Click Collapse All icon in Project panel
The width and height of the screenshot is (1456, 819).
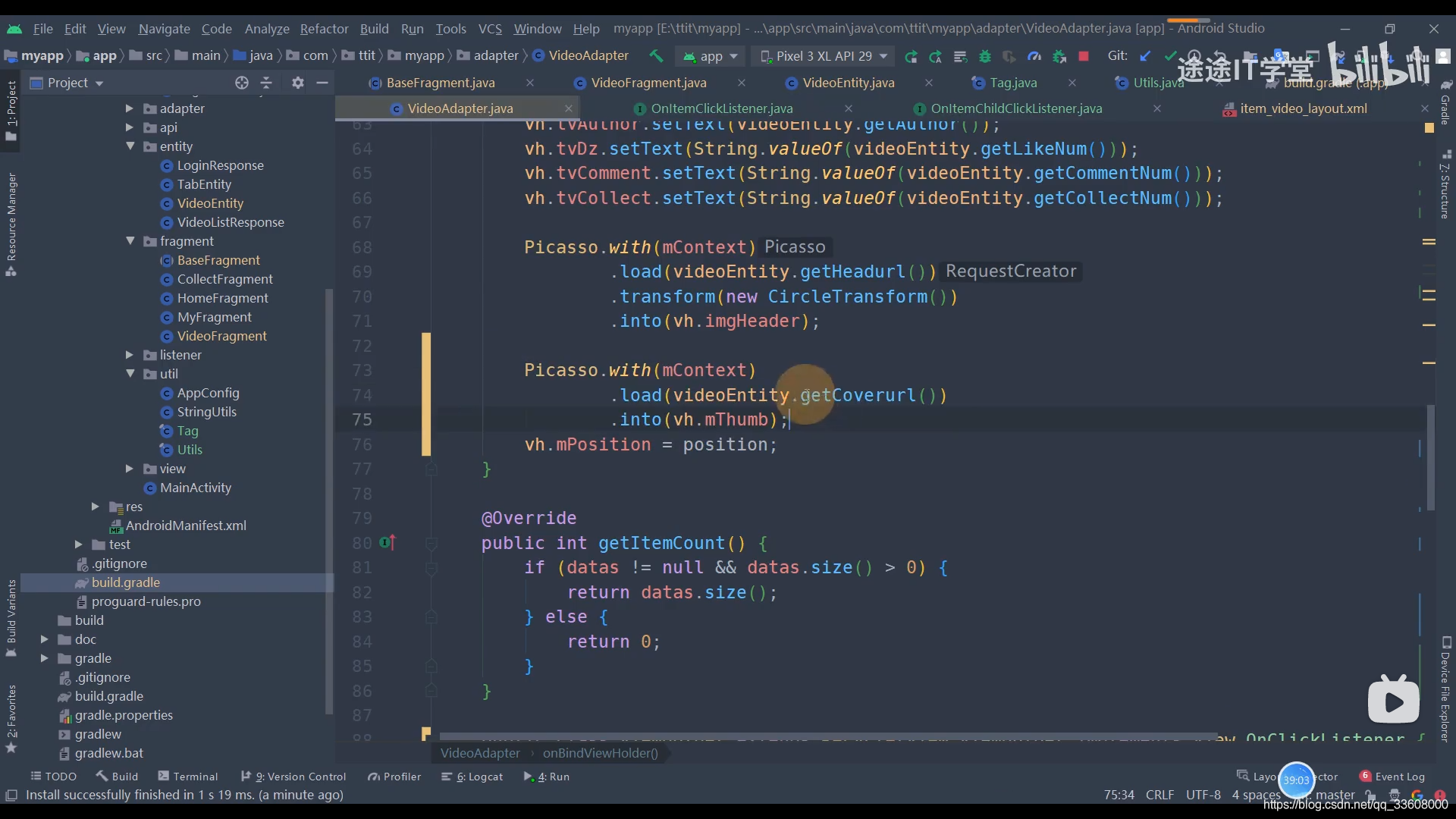pyautogui.click(x=266, y=83)
